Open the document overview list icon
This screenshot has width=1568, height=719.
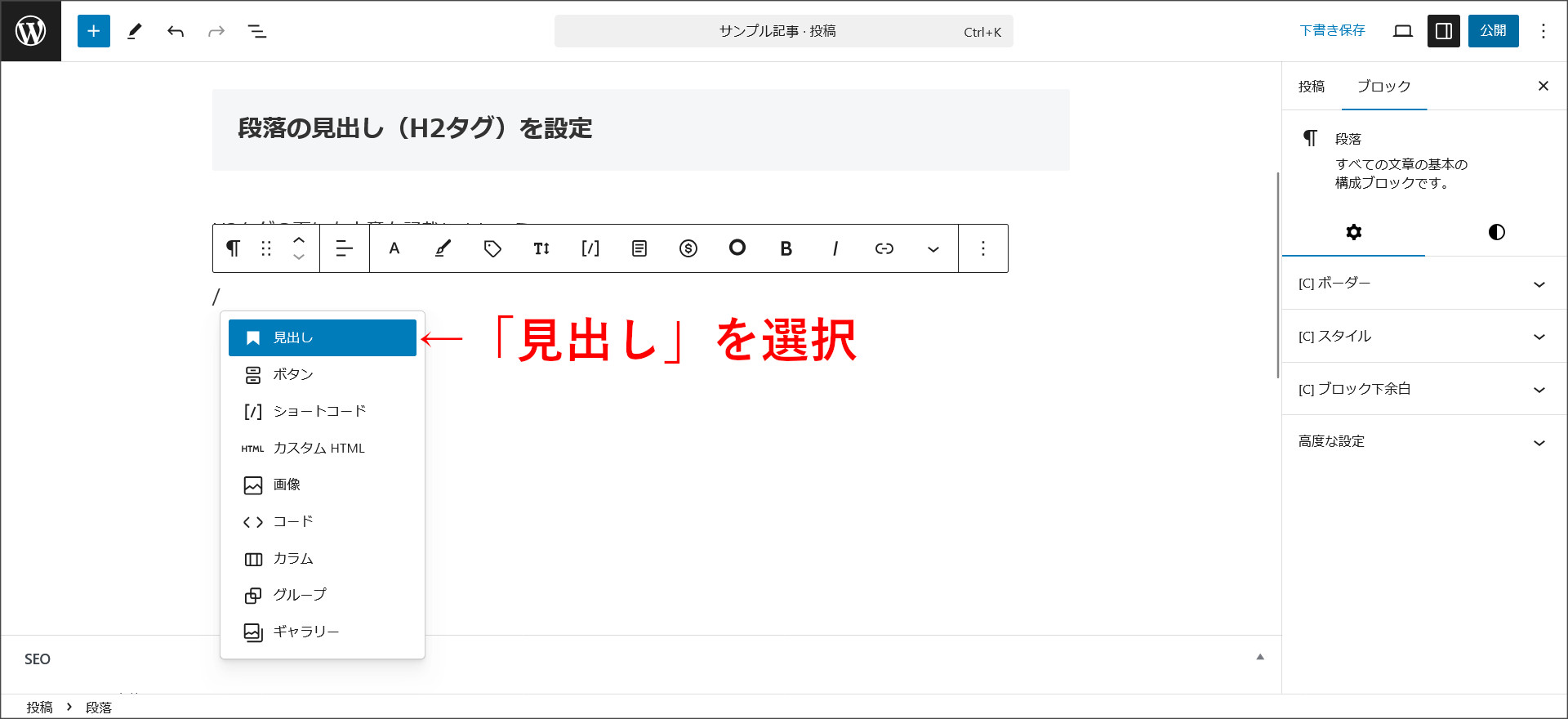(257, 31)
